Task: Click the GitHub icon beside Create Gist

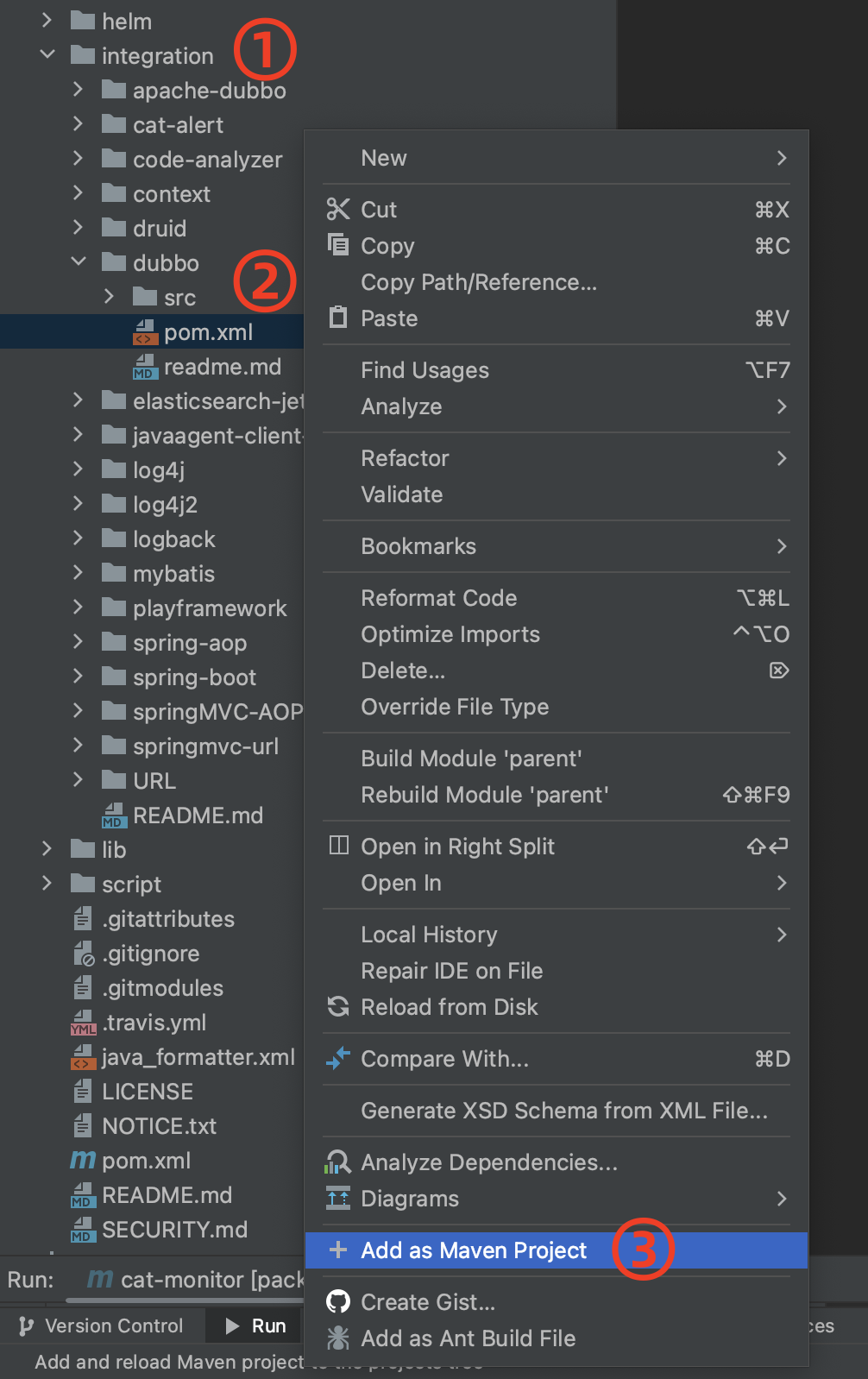Action: click(x=338, y=1301)
